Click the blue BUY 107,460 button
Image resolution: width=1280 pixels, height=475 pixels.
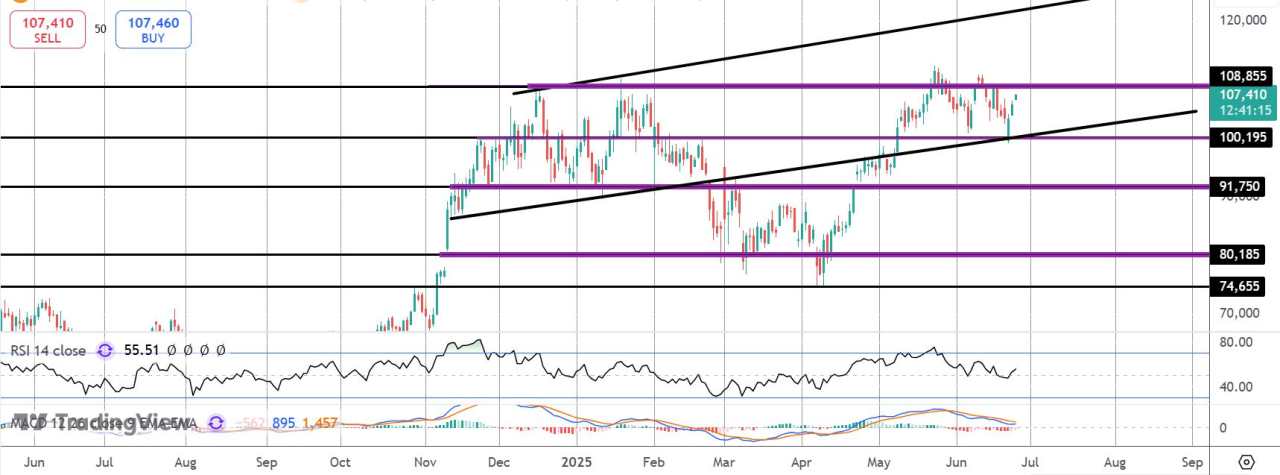pyautogui.click(x=153, y=30)
